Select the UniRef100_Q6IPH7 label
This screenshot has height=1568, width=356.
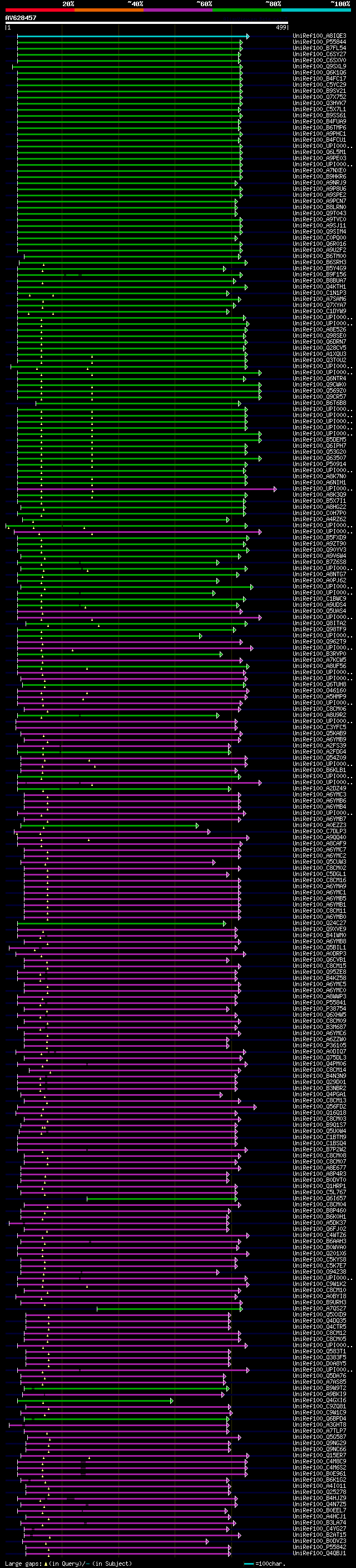point(319,446)
